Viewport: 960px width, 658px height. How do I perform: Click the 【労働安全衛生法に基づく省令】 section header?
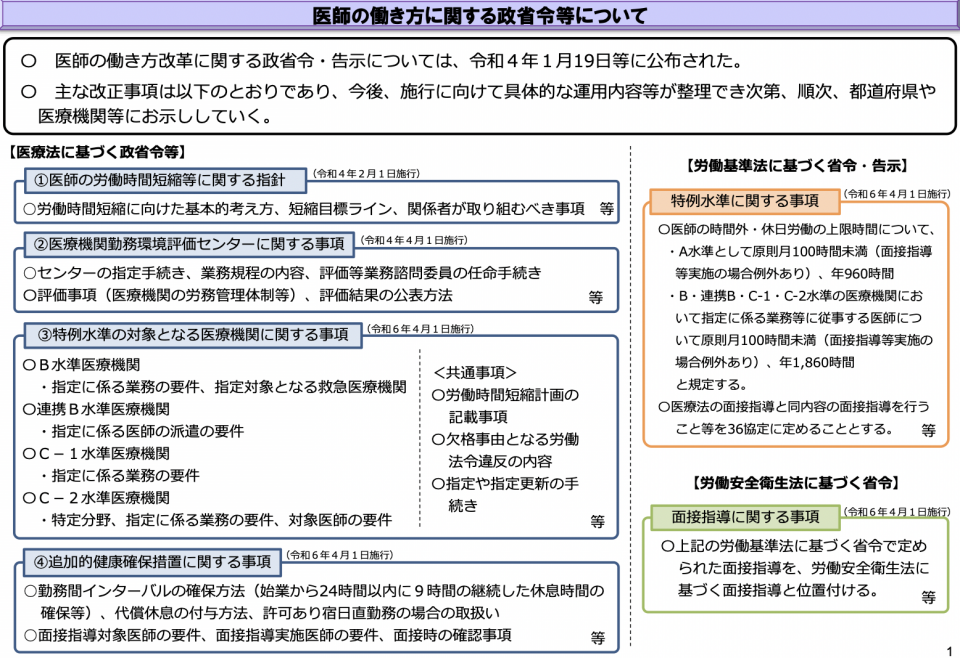[x=797, y=483]
